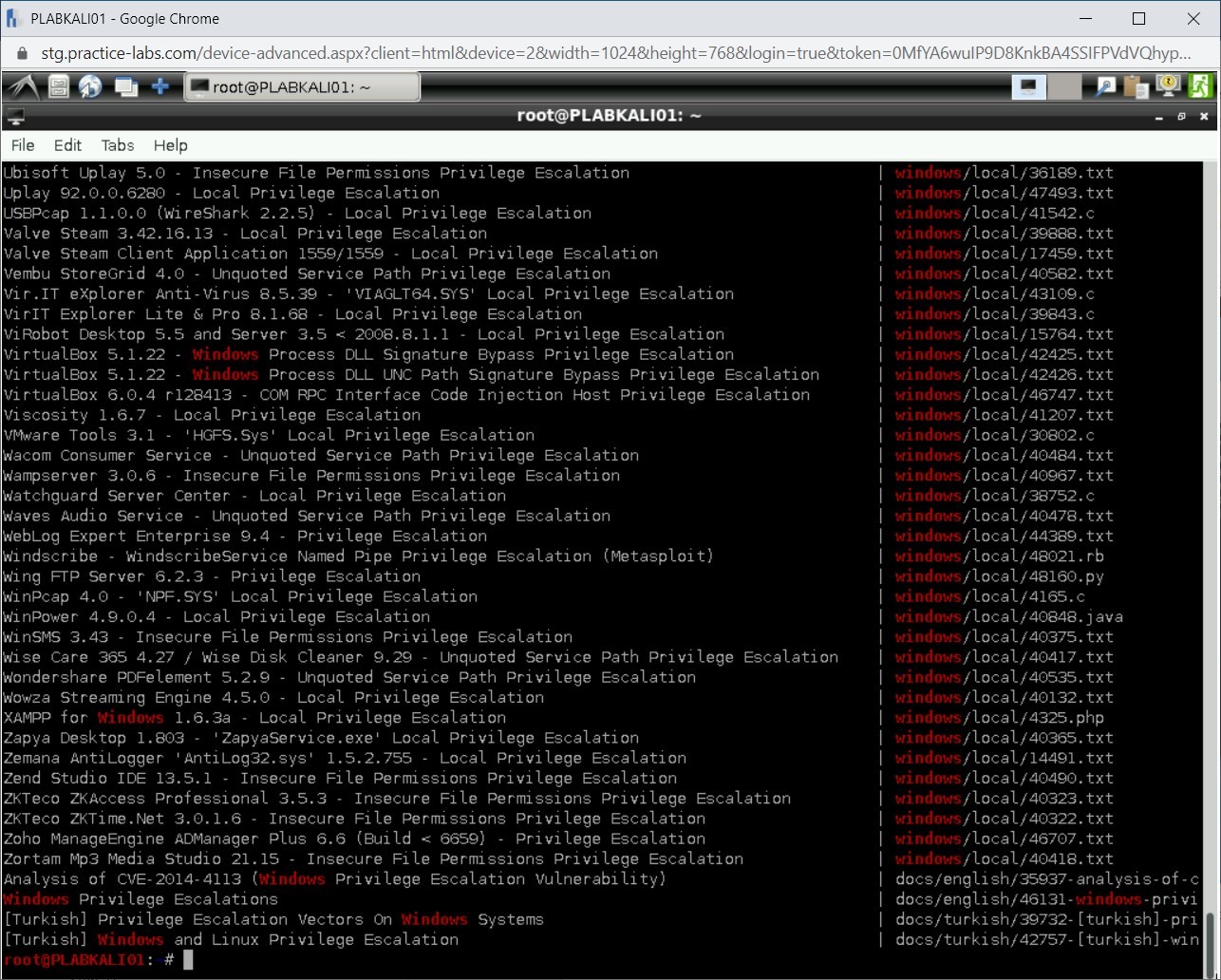Select the root@PLABKALI01 taskbar button
This screenshot has width=1221, height=980.
click(301, 87)
